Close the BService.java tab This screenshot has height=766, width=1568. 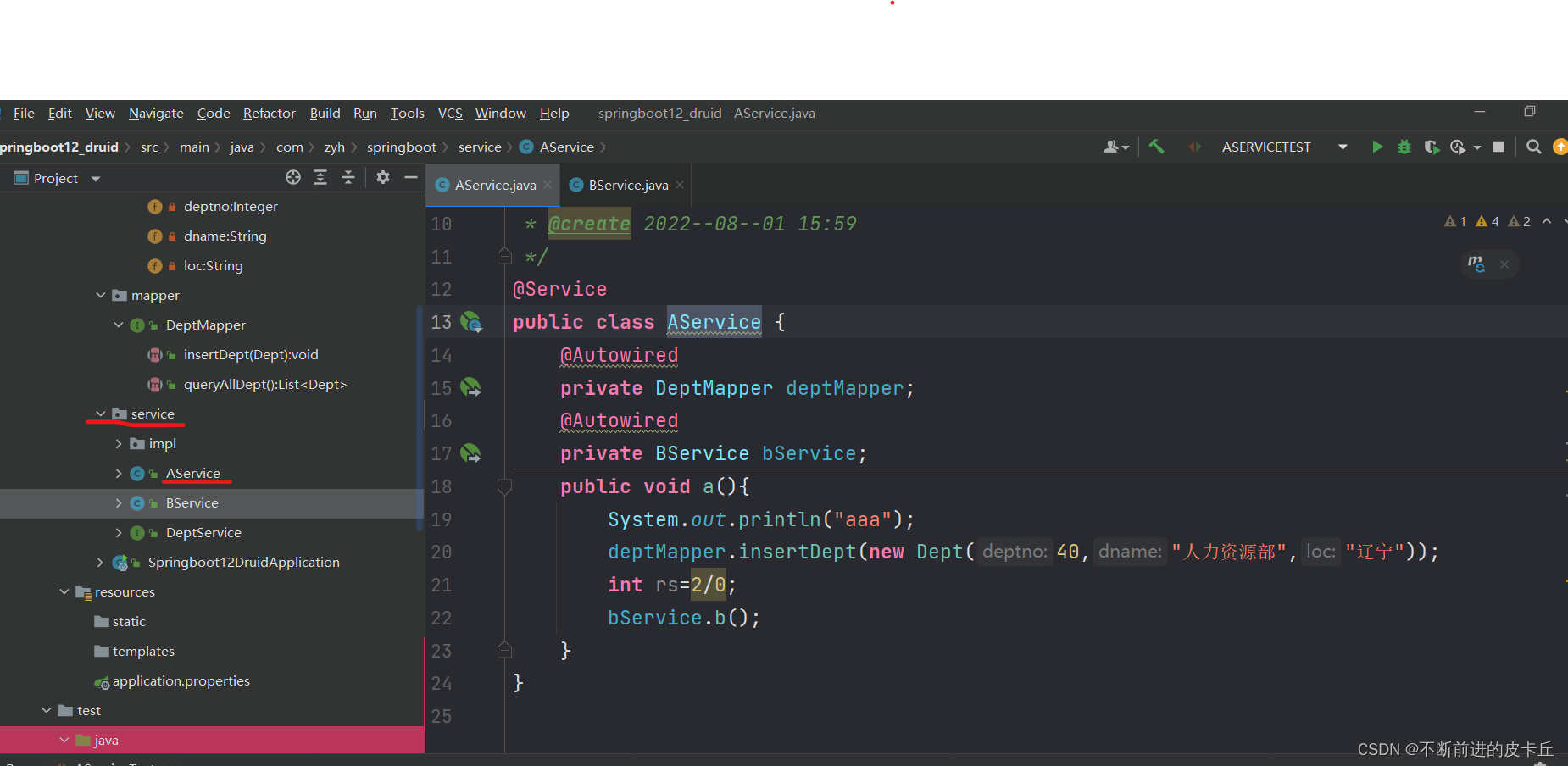pyautogui.click(x=680, y=185)
